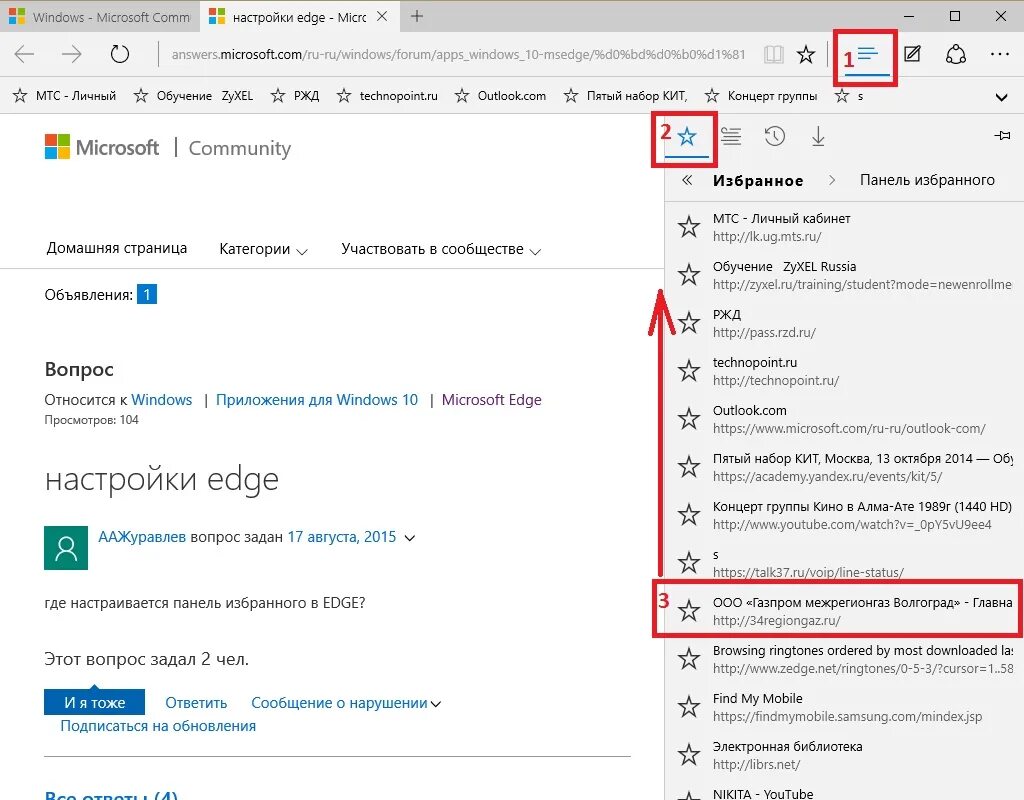This screenshot has height=800, width=1024.
Task: Open Outlook.com favorite in Hub list
Action: coord(844,419)
